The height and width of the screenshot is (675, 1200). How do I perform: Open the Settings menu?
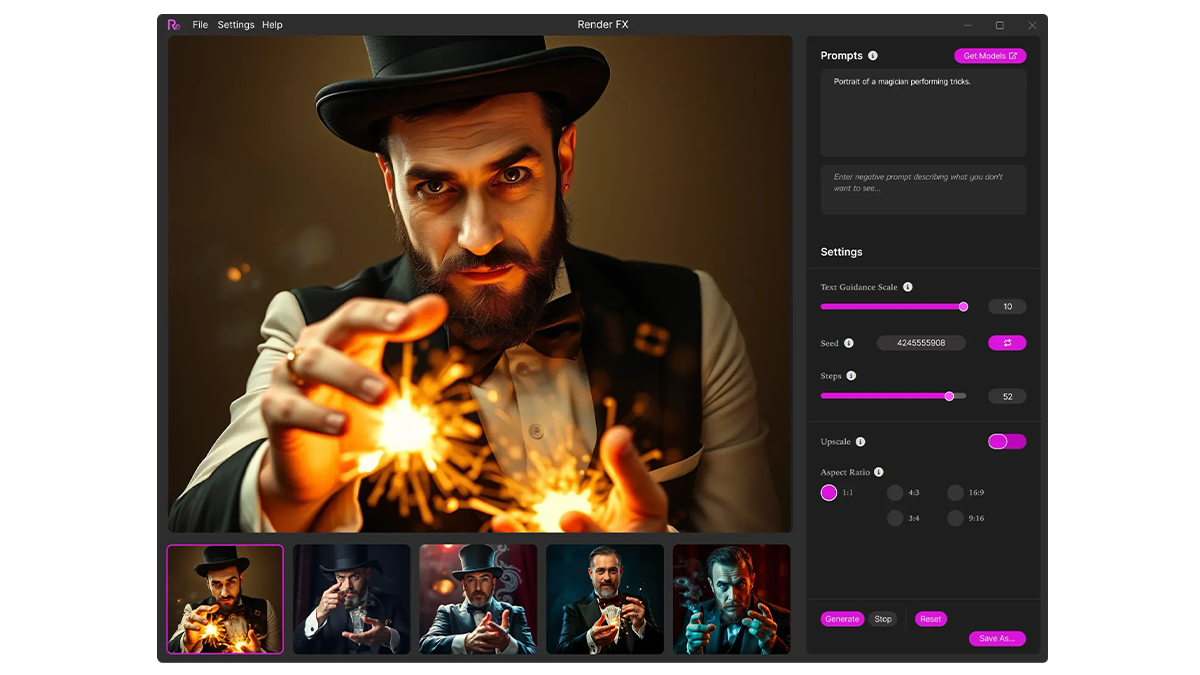(236, 25)
